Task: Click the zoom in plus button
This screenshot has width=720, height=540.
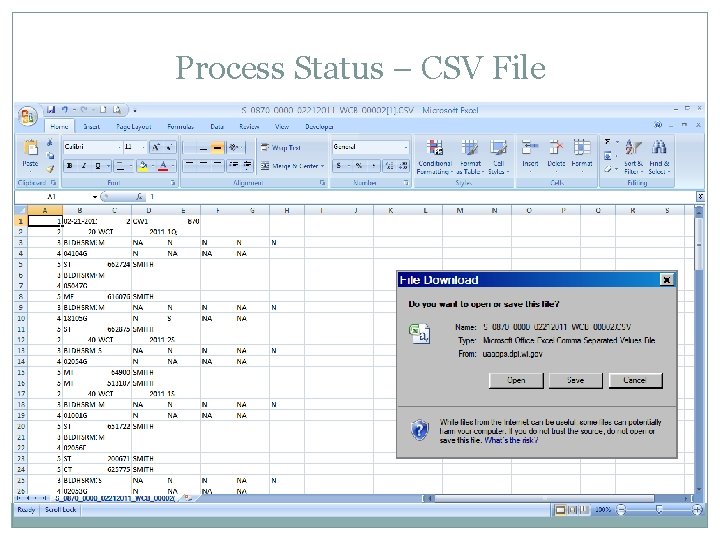Action: tap(697, 510)
